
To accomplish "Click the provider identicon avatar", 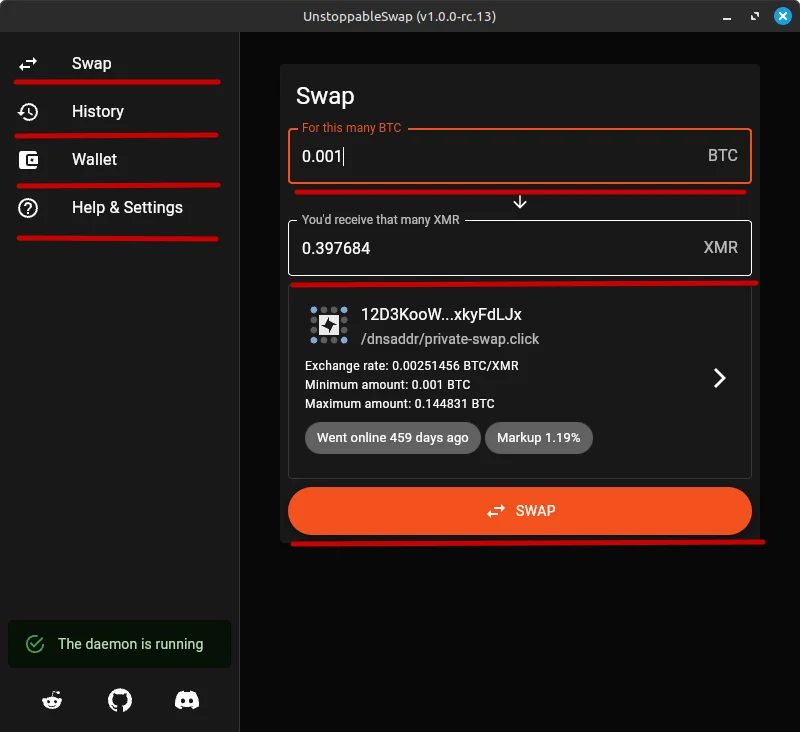I will (x=329, y=325).
